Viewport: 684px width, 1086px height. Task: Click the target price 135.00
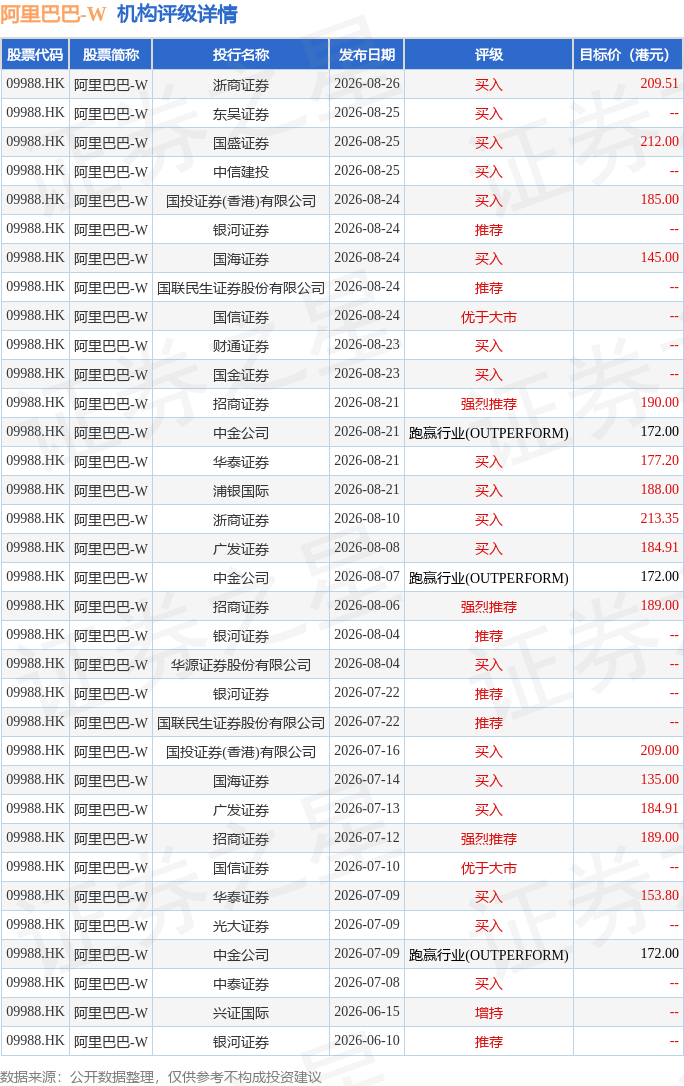click(x=659, y=779)
